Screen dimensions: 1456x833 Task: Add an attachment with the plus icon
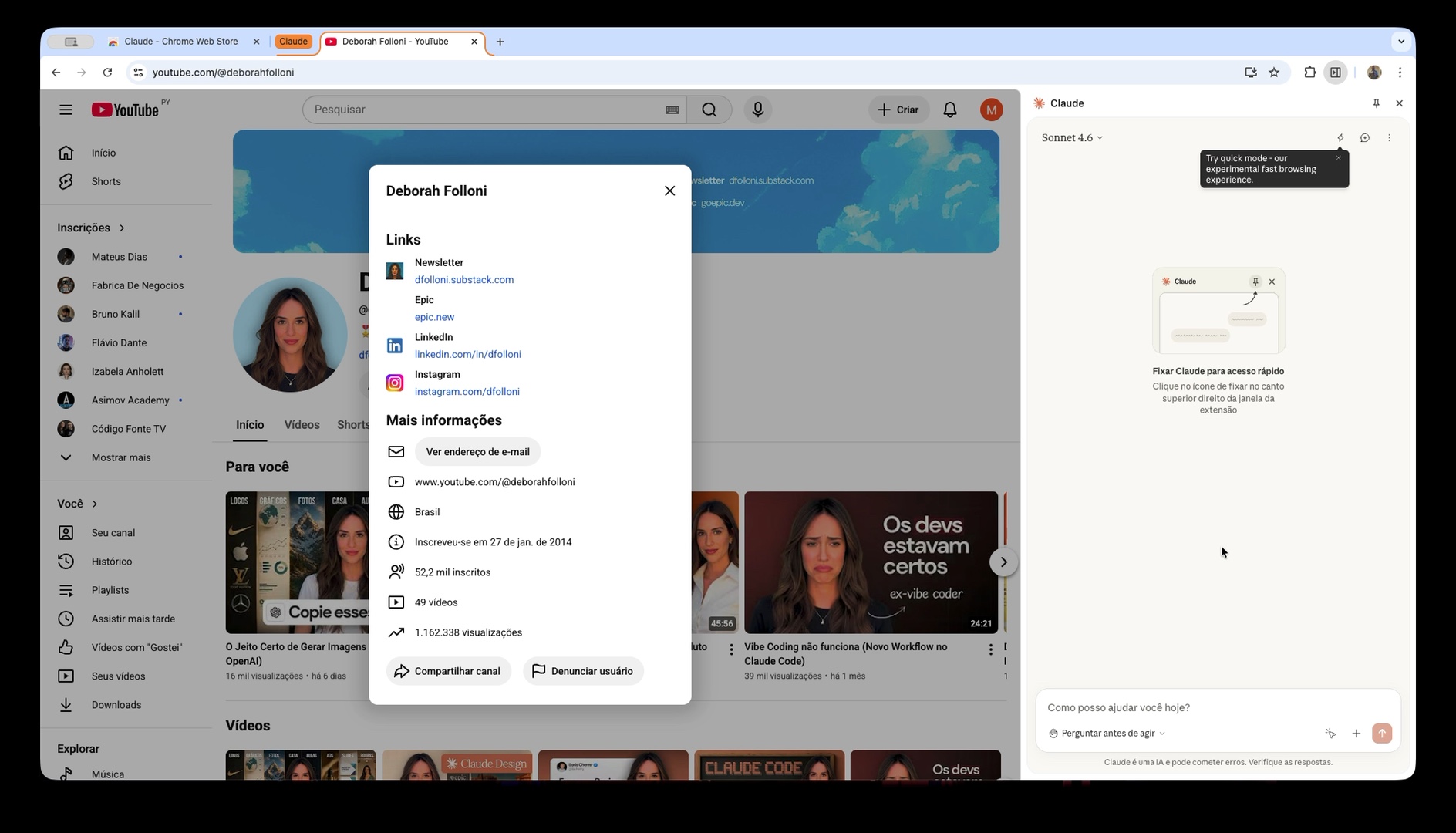[x=1356, y=734]
